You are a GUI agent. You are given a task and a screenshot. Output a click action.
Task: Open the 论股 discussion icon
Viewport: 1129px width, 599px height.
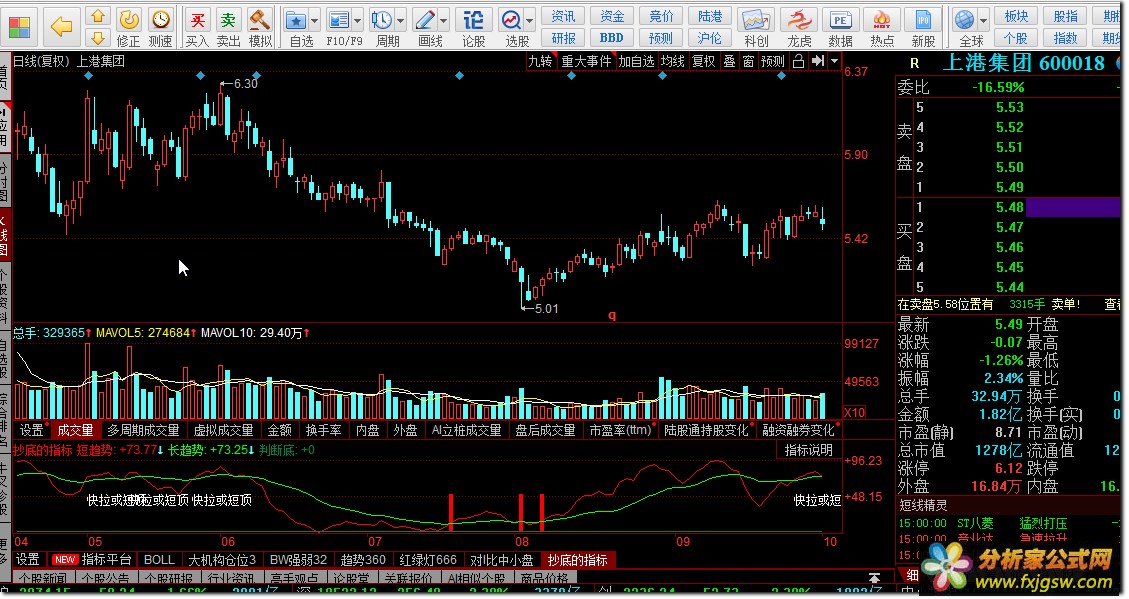click(x=473, y=27)
